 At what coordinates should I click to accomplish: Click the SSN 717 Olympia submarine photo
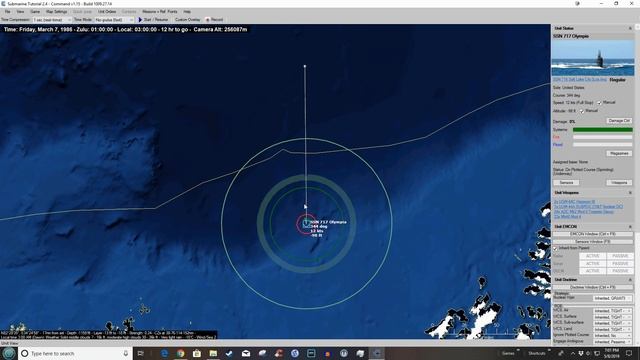coord(593,58)
